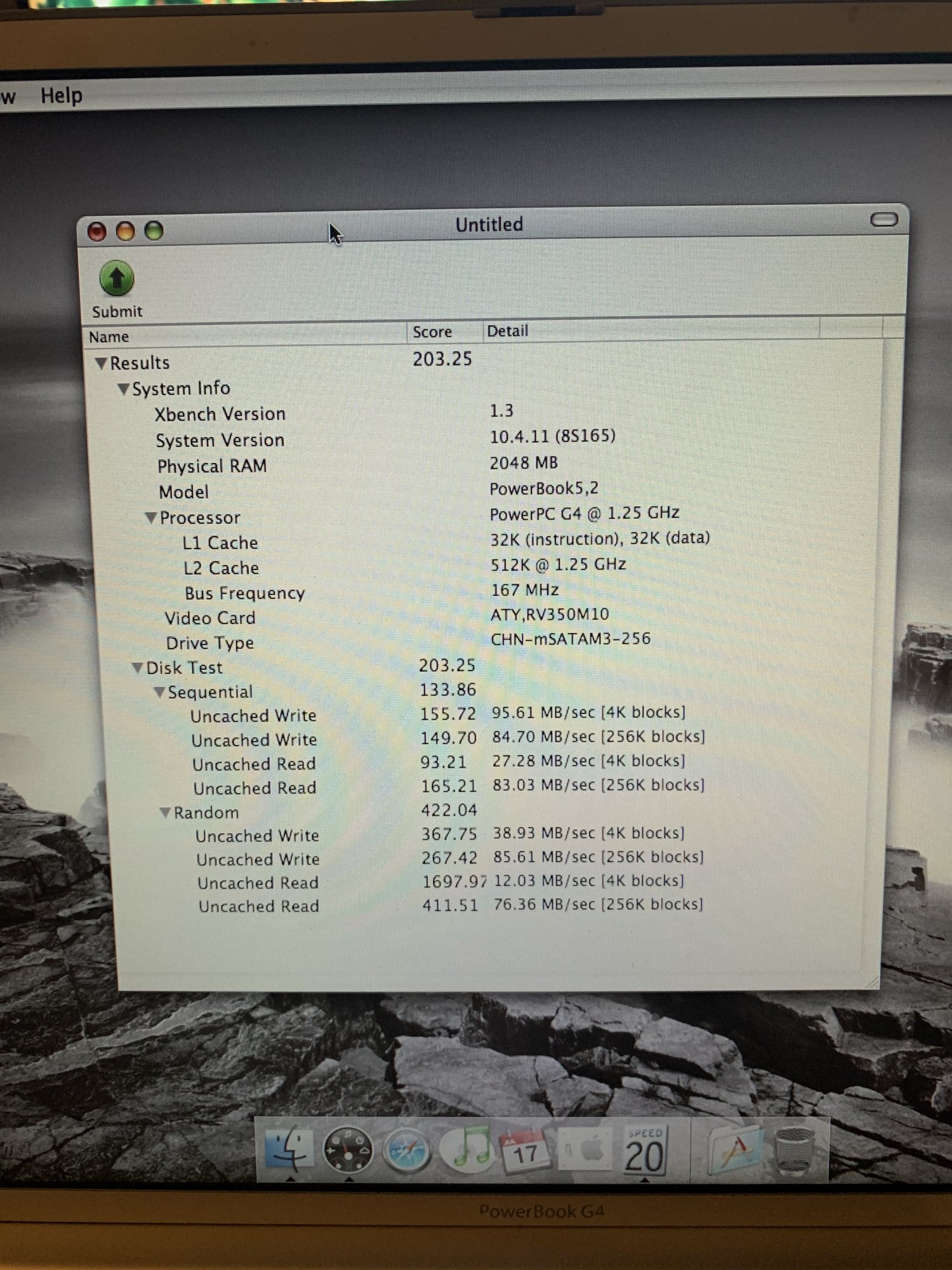Open the Help menu
Image resolution: width=952 pixels, height=1270 pixels.
click(62, 95)
